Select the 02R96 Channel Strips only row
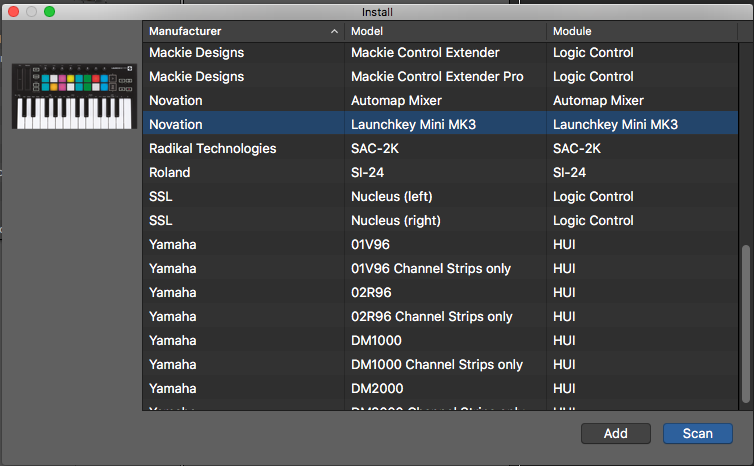 point(440,317)
